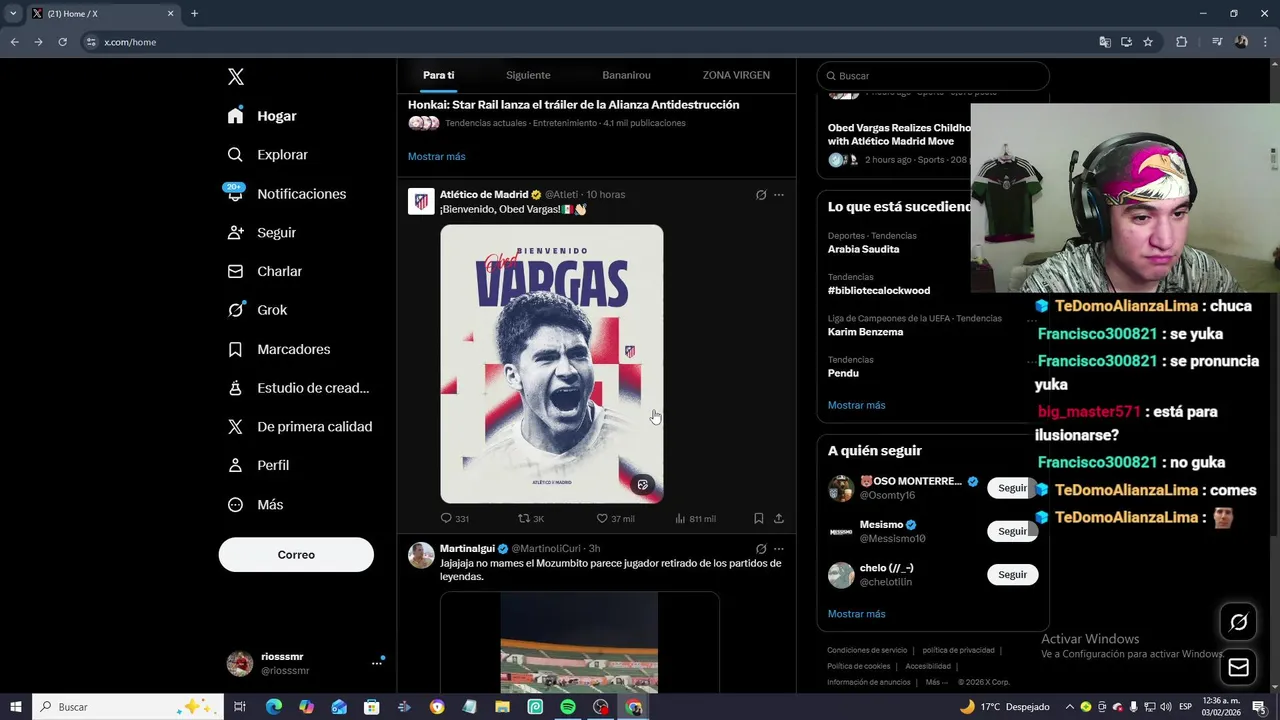1280x720 pixels.
Task: Click the translate page icon
Action: pyautogui.click(x=1104, y=42)
